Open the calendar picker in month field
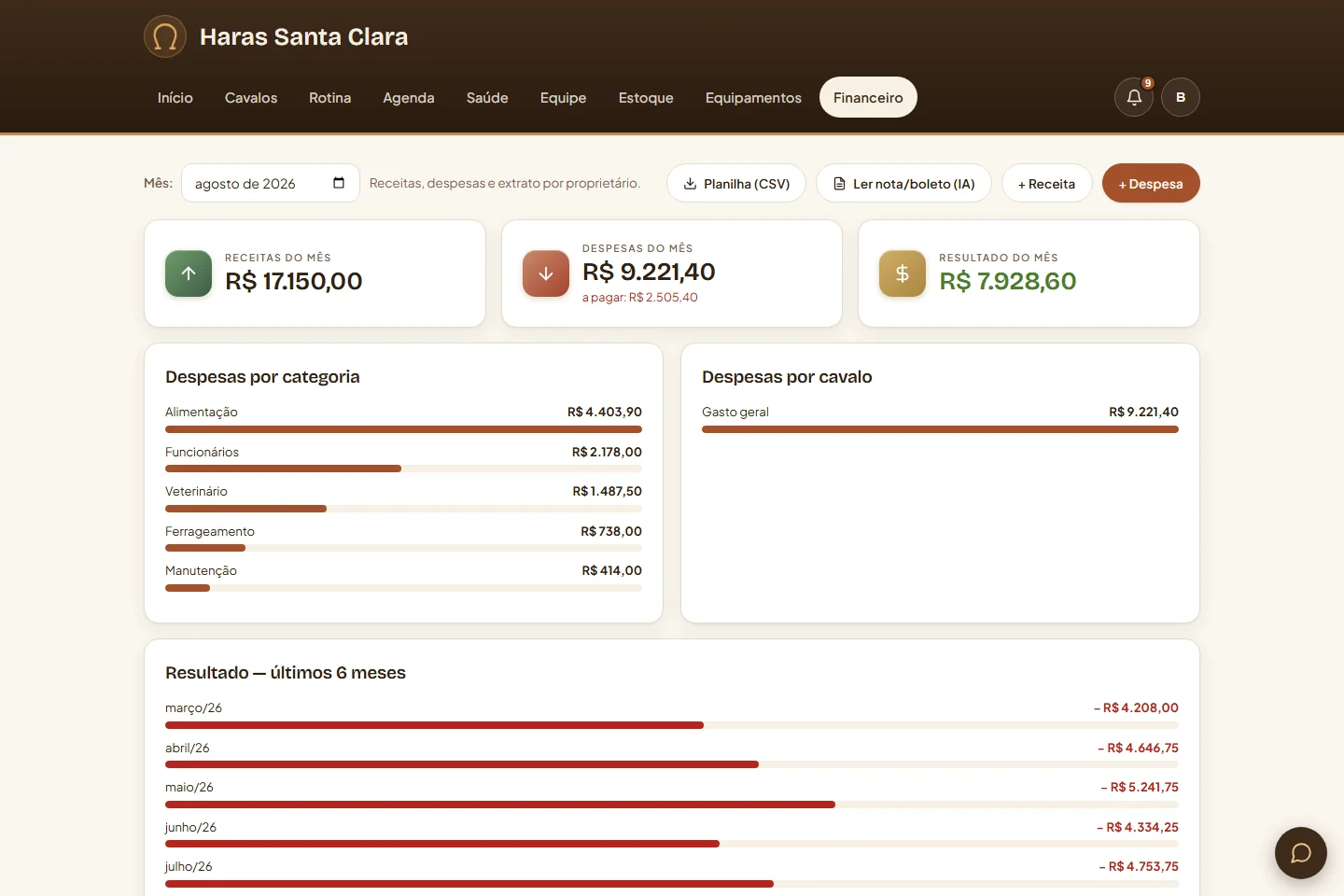The width and height of the screenshot is (1344, 896). [339, 183]
